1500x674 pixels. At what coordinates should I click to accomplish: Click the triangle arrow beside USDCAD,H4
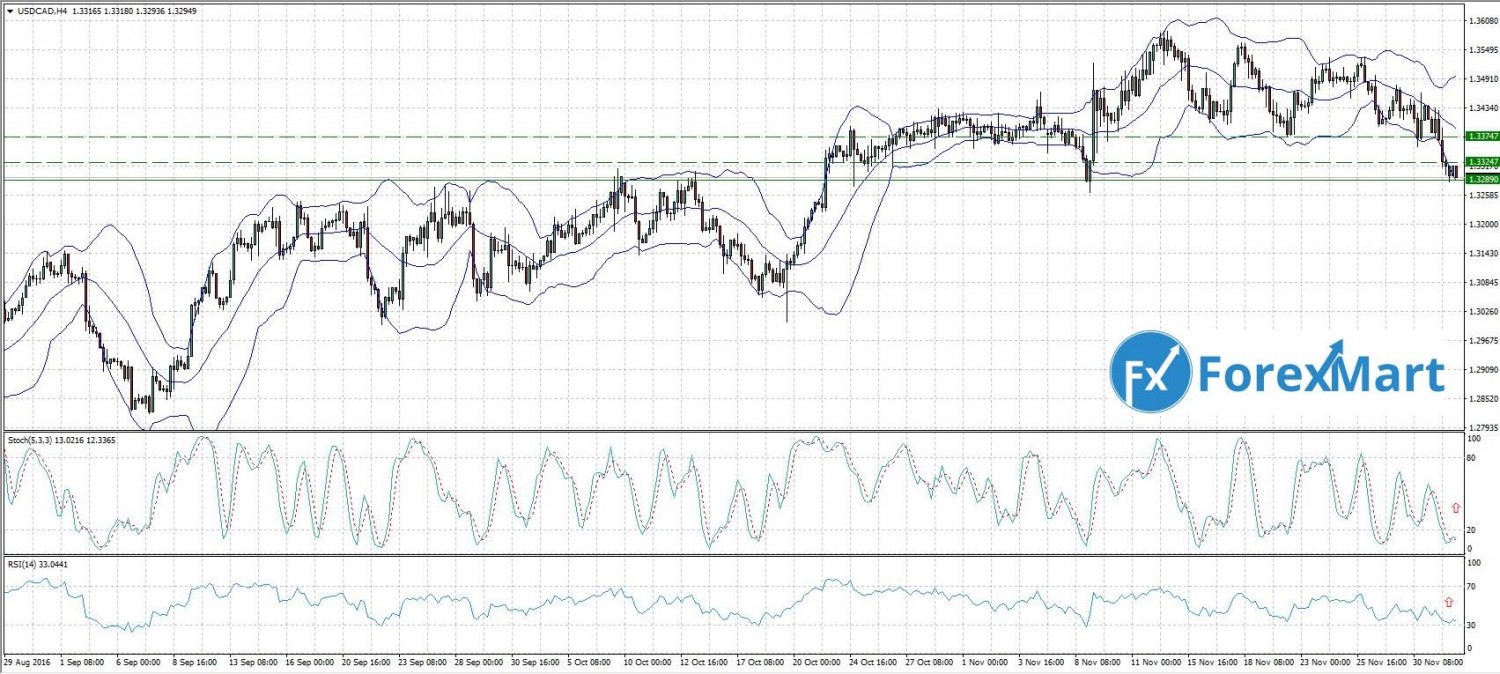coord(9,9)
